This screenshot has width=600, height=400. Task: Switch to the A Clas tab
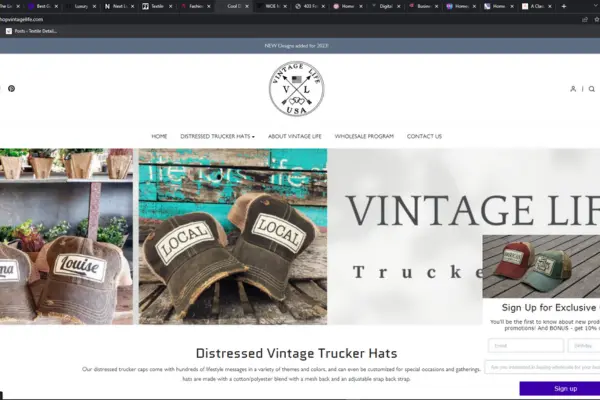[x=535, y=6]
